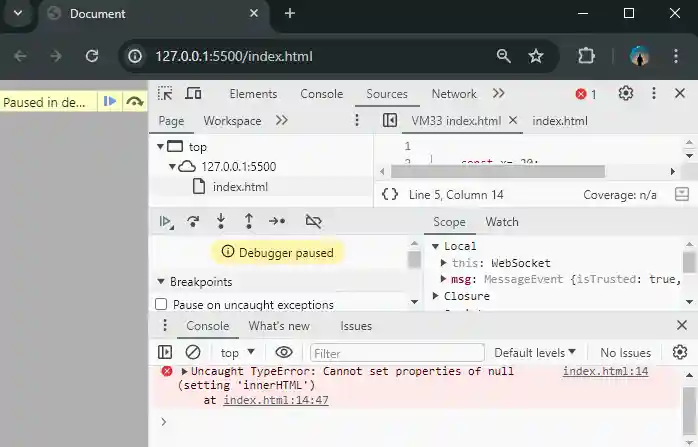Expand the Uncaught TypeError message
698x447 pixels.
pyautogui.click(x=184, y=371)
